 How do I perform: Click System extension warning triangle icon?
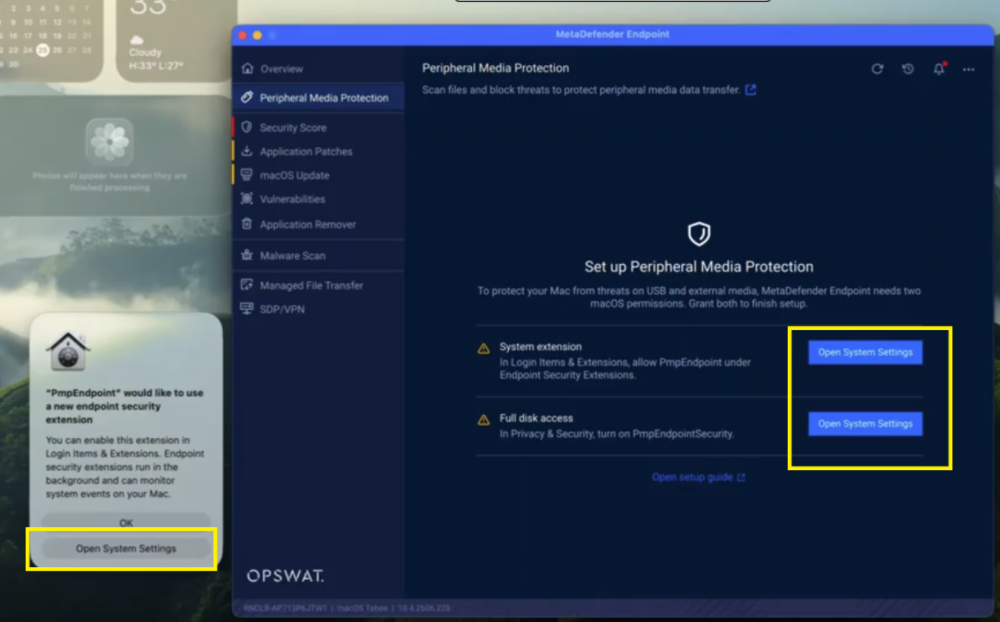(484, 348)
